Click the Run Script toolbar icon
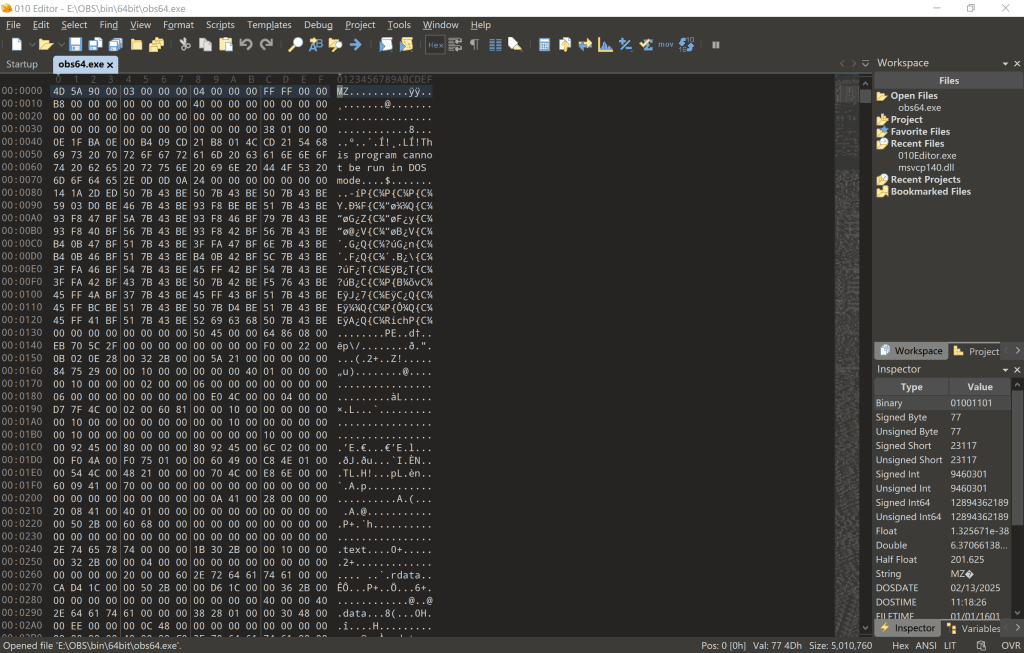 pos(386,44)
